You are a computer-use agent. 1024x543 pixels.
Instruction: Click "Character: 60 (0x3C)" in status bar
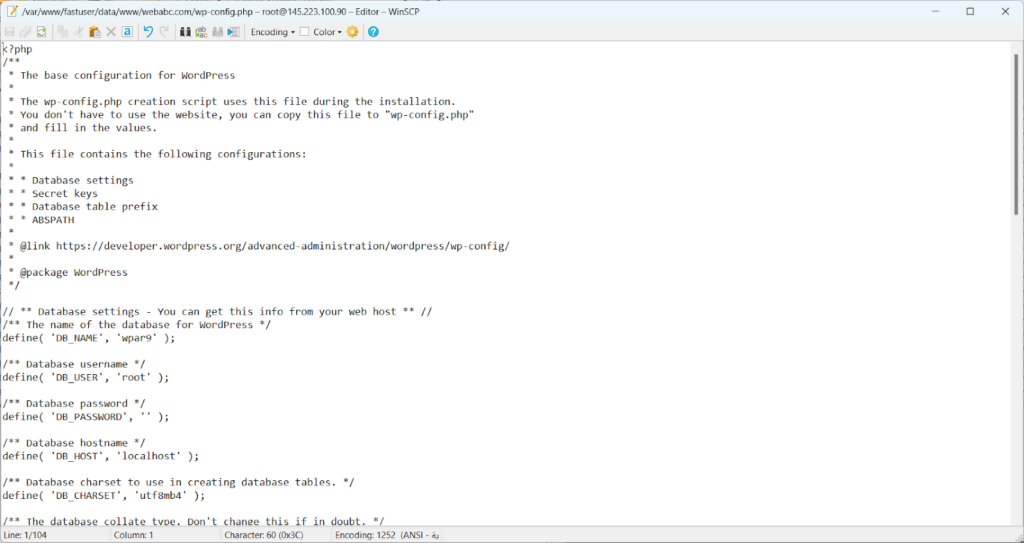click(264, 535)
